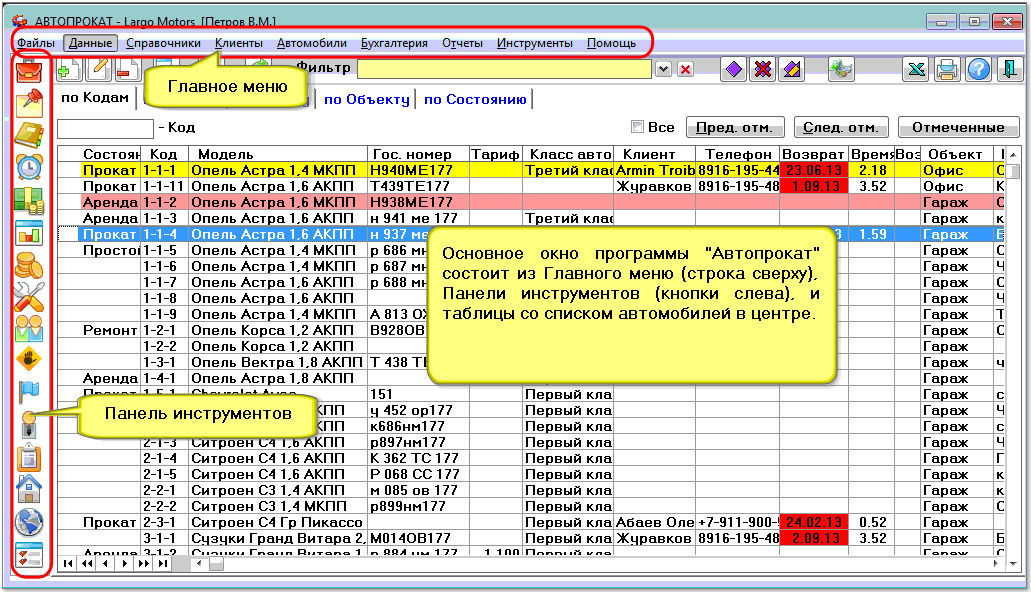The width and height of the screenshot is (1031, 592).
Task: Clear the filter with red X button
Action: pos(685,69)
